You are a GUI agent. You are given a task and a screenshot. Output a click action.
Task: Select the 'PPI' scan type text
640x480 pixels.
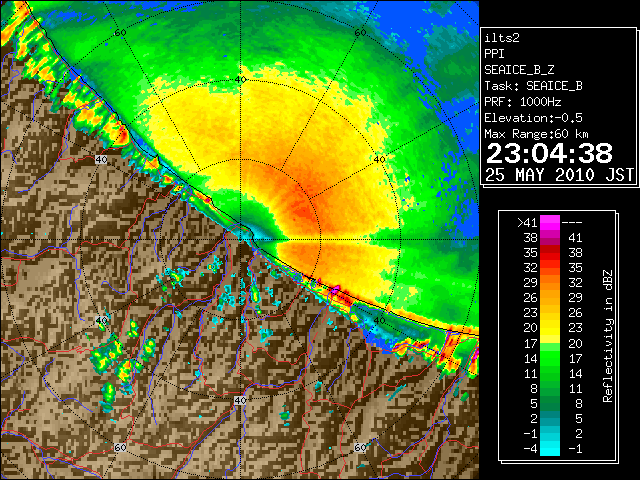click(494, 54)
